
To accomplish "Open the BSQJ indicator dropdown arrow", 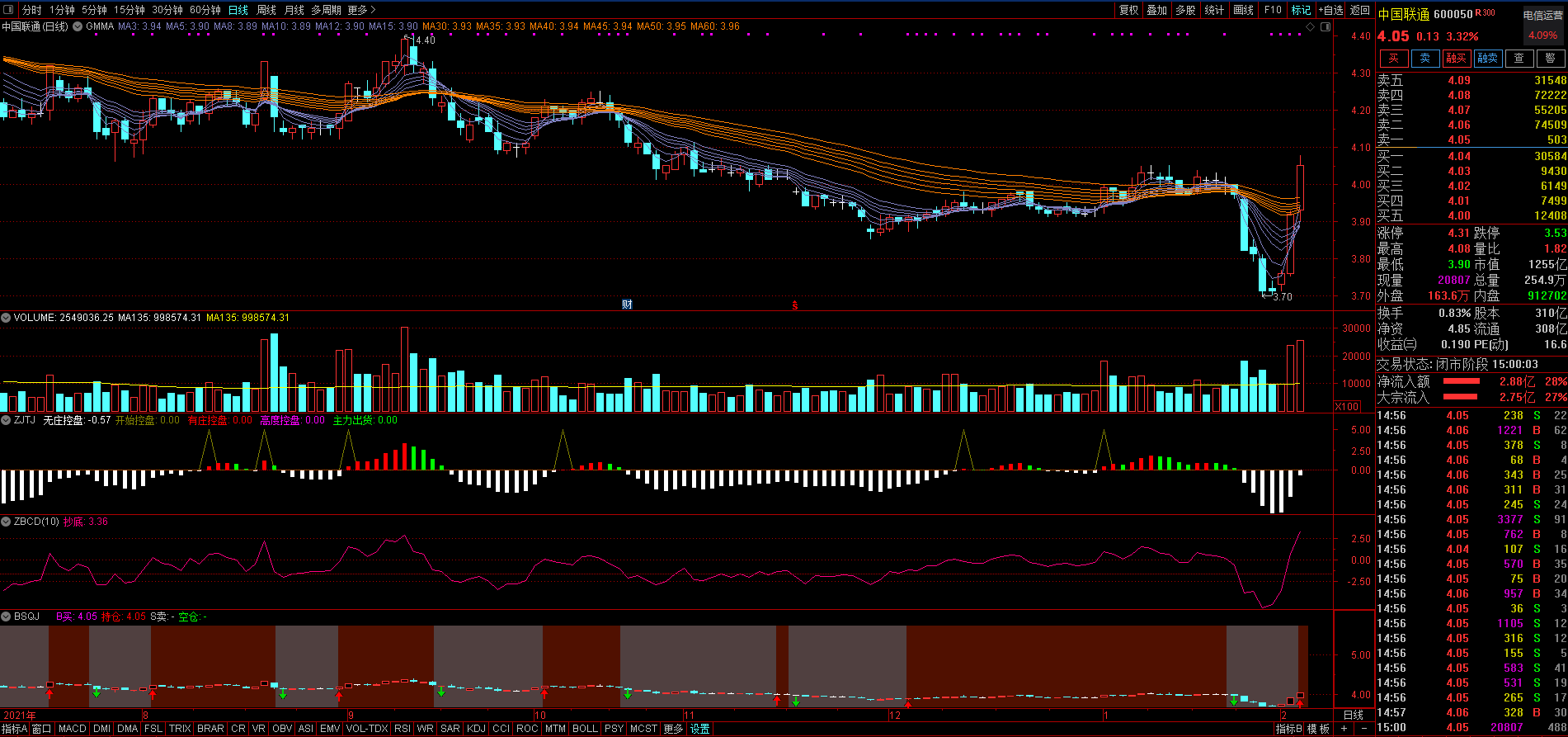I will pyautogui.click(x=6, y=617).
